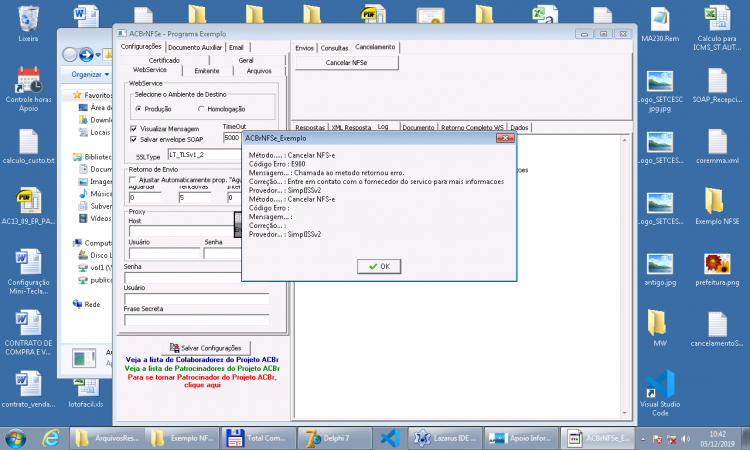Switch to Total Commander taskbar button
This screenshot has height=450, width=750.
point(258,438)
